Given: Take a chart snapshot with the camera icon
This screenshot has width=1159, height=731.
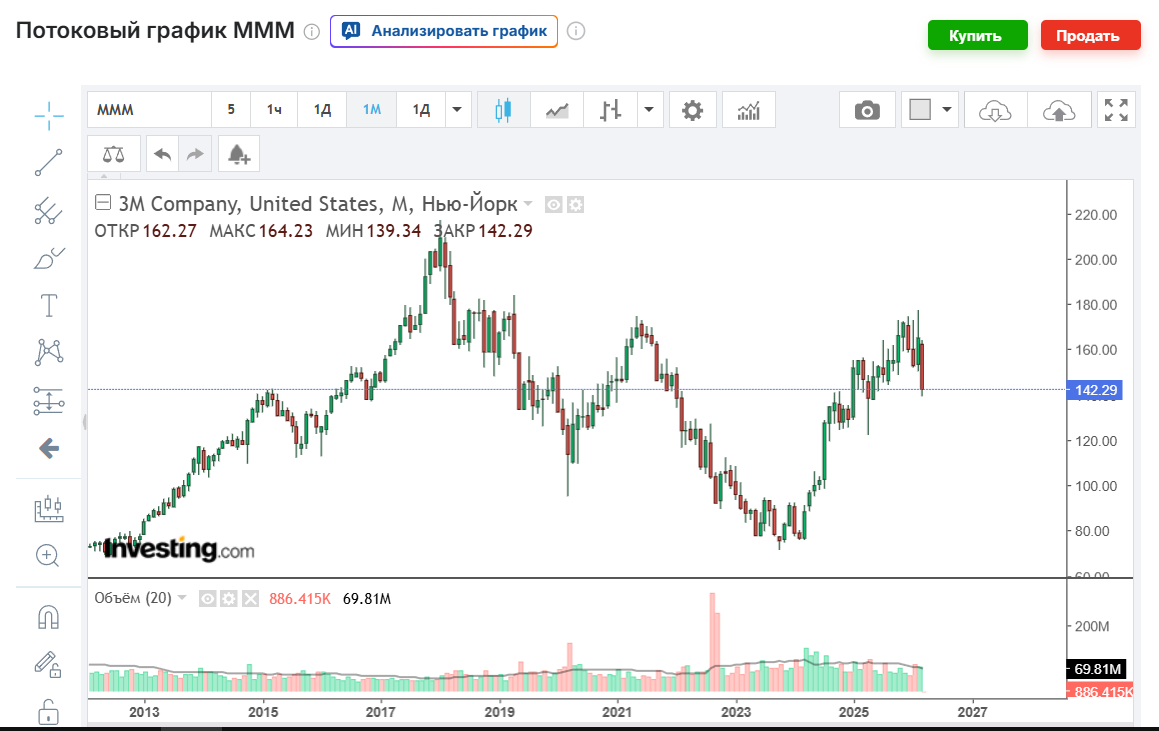Looking at the screenshot, I should coord(866,109).
